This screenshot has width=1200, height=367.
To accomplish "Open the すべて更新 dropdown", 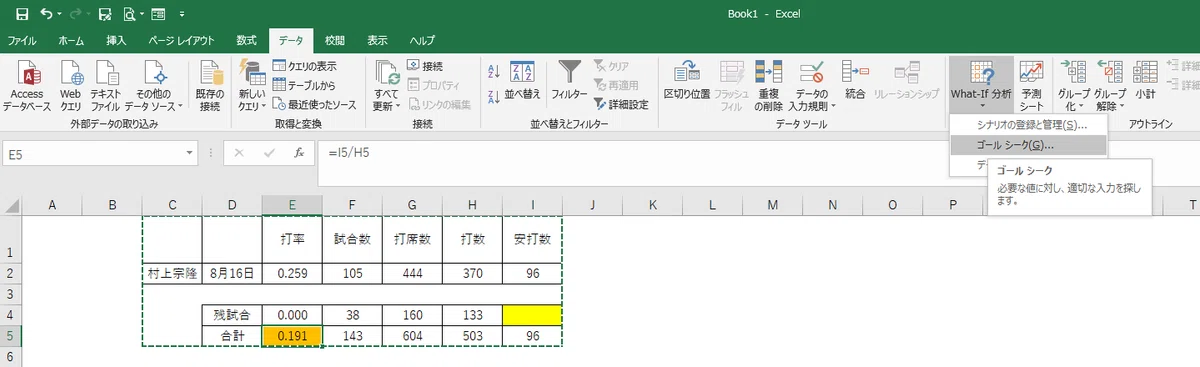I will [387, 85].
